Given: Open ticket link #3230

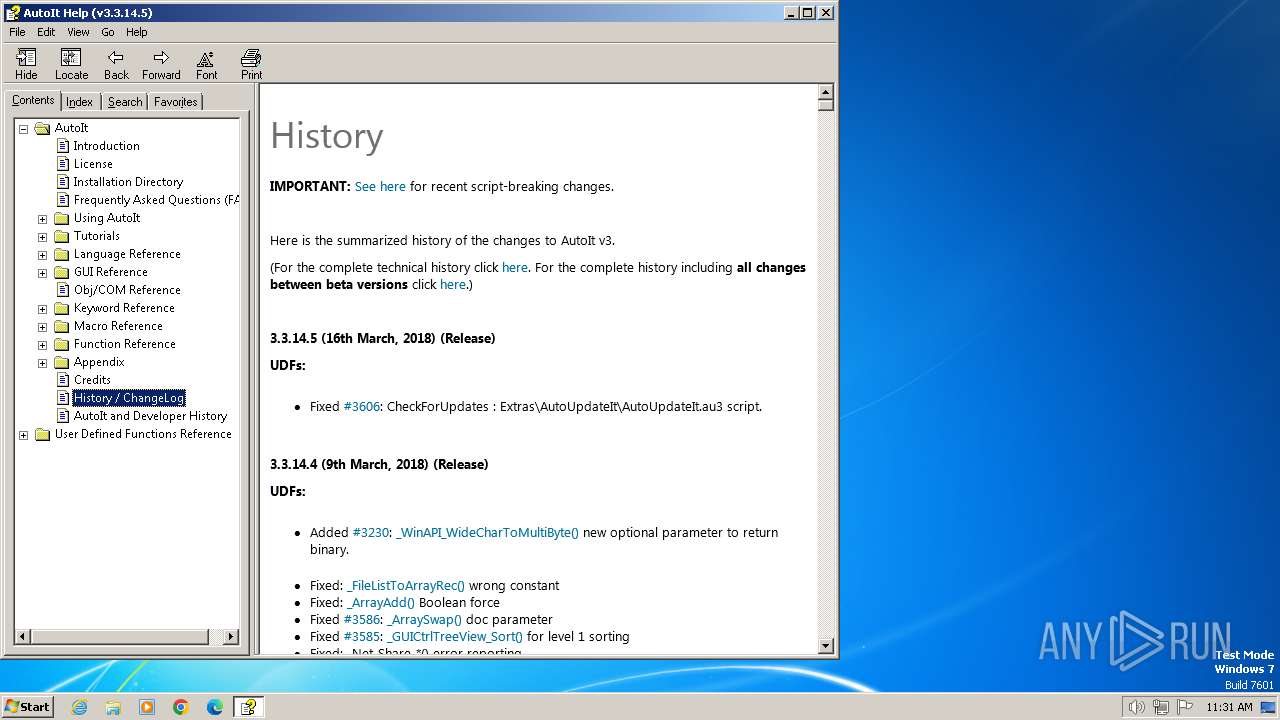Looking at the screenshot, I should point(370,532).
